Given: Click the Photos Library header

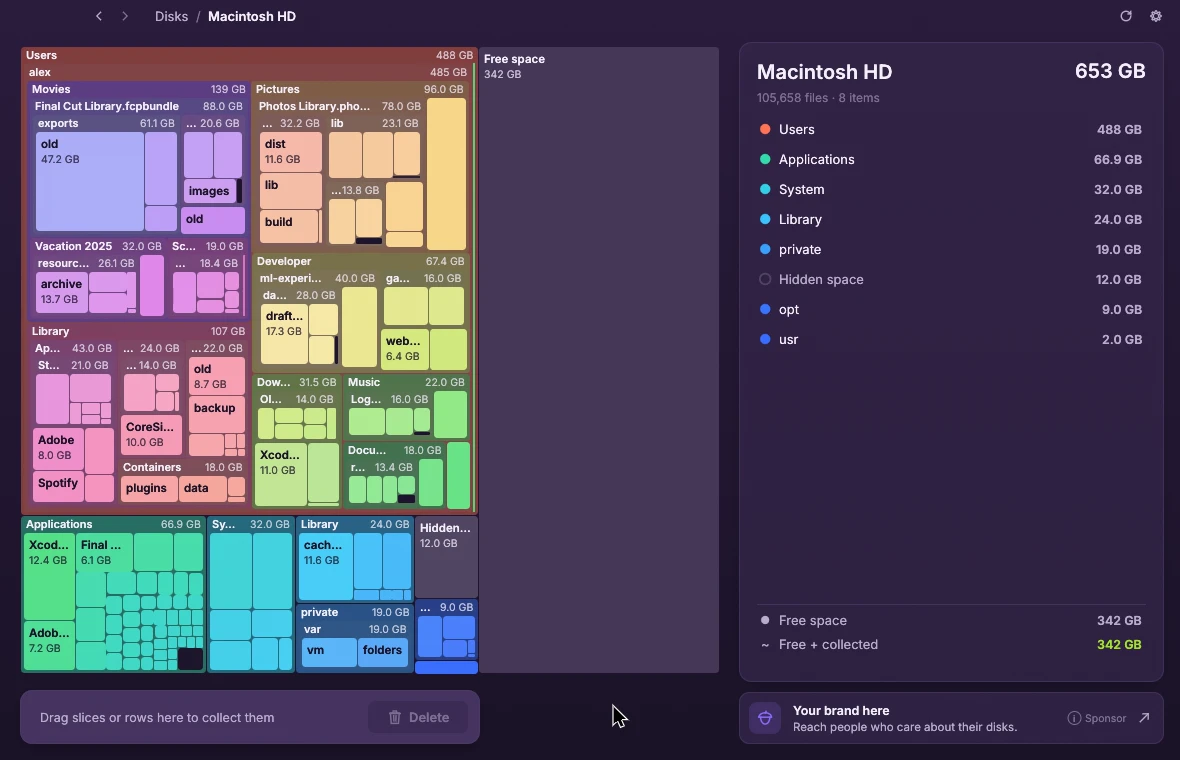Looking at the screenshot, I should point(339,106).
